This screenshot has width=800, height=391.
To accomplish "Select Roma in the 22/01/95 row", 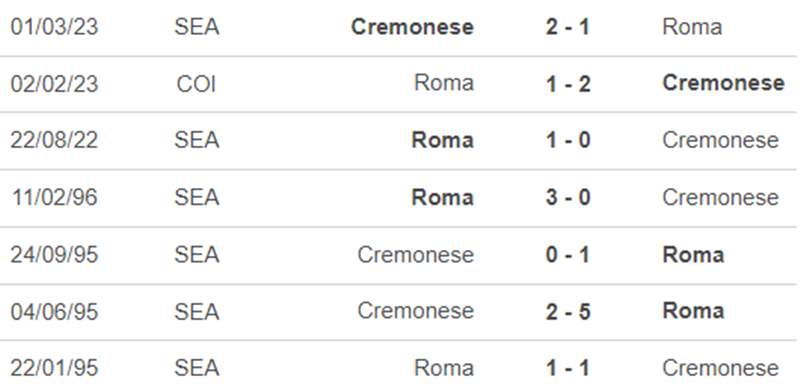I will click(x=444, y=369).
